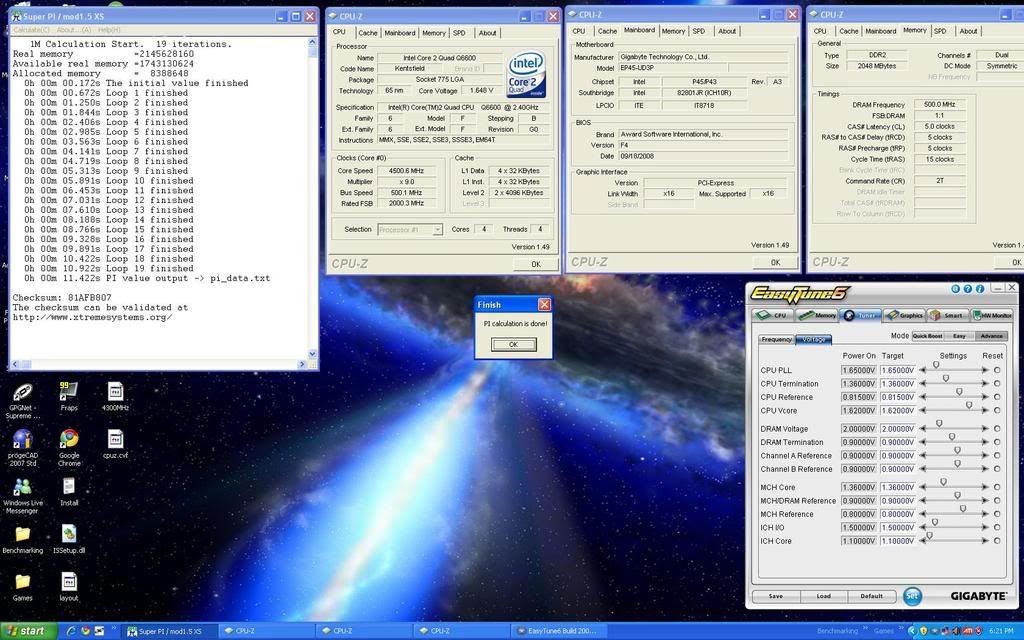Open the Benchmarking folder on the desktop

click(23, 539)
